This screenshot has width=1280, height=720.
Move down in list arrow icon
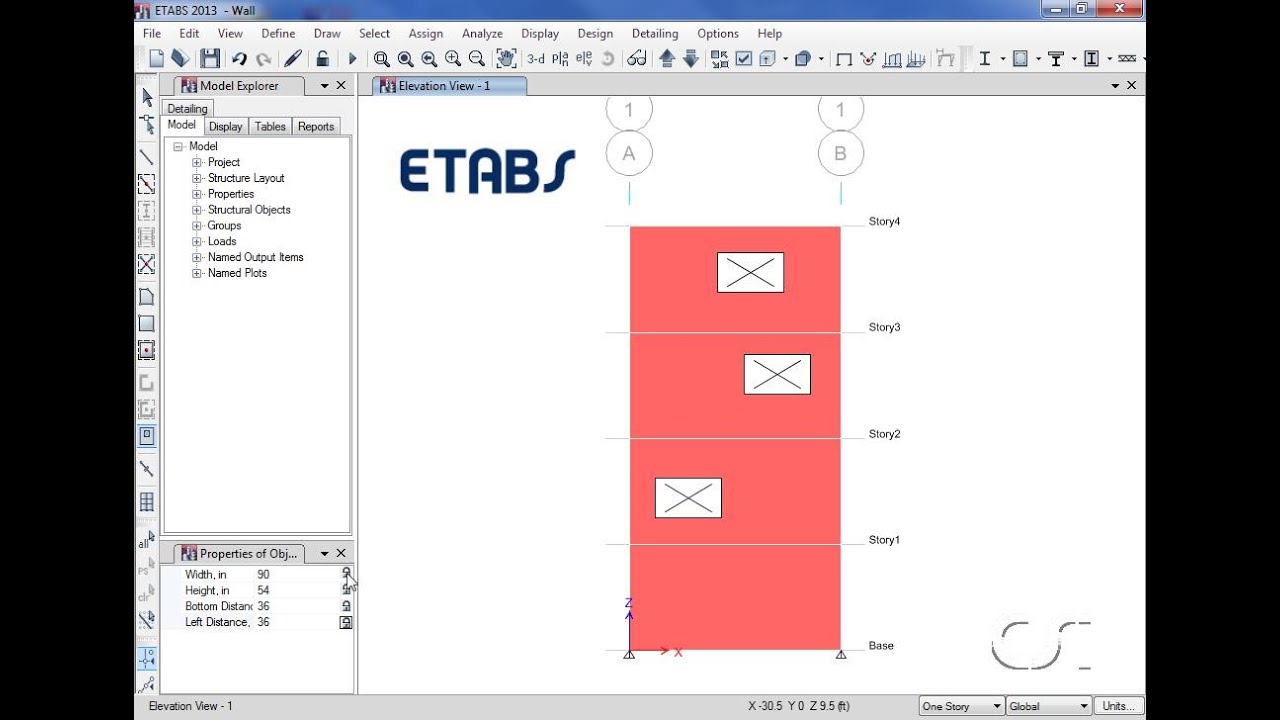pyautogui.click(x=691, y=59)
